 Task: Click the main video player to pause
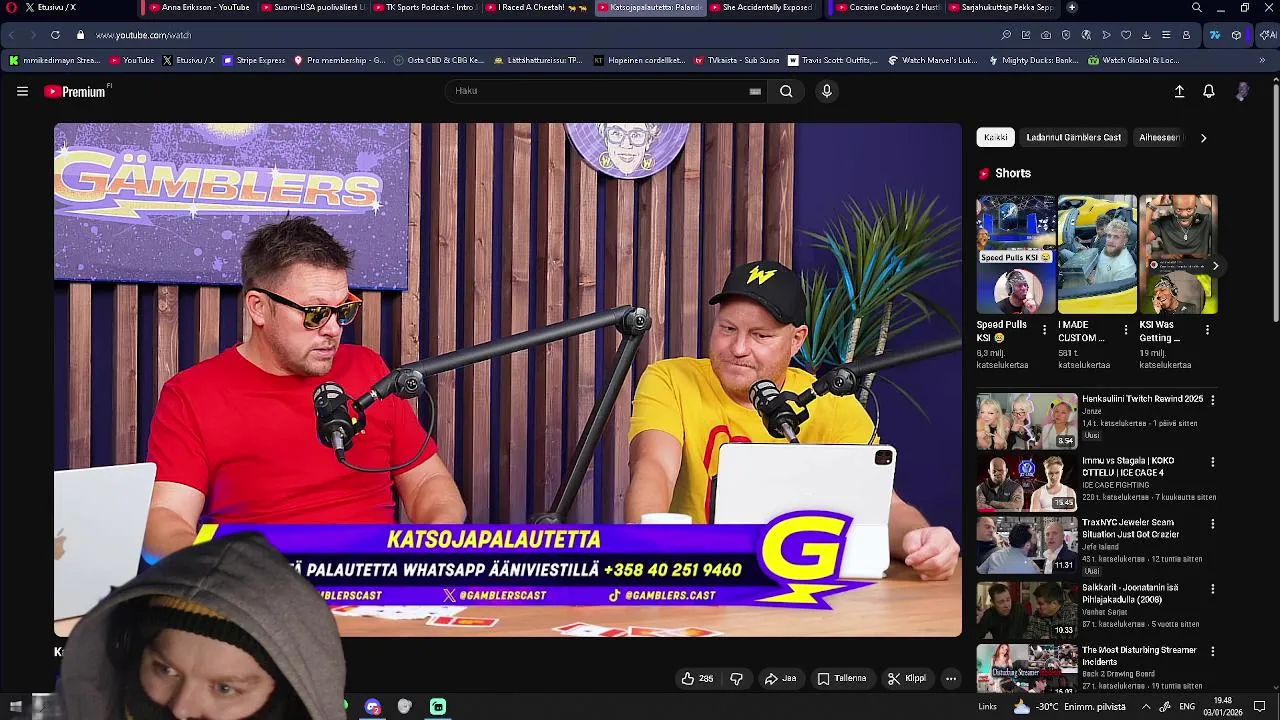pos(508,380)
